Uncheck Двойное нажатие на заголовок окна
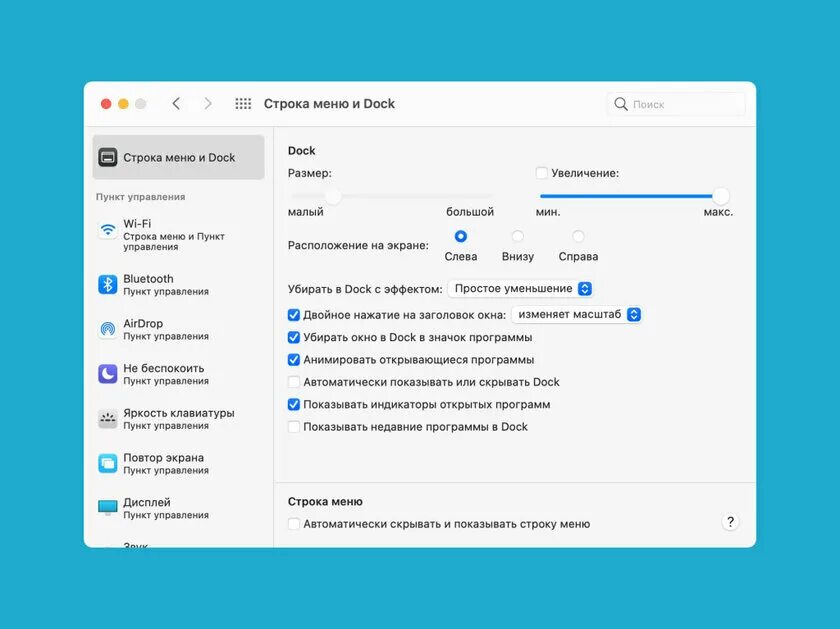Viewport: 840px width, 629px height. point(294,315)
